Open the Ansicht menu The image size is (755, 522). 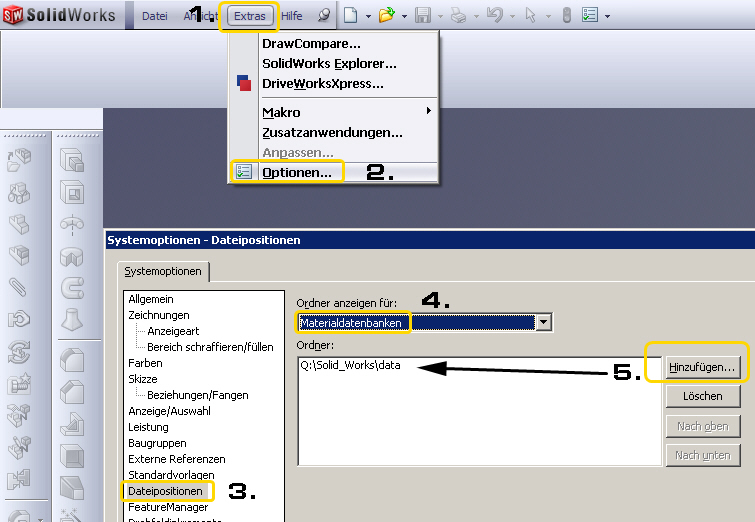point(201,16)
